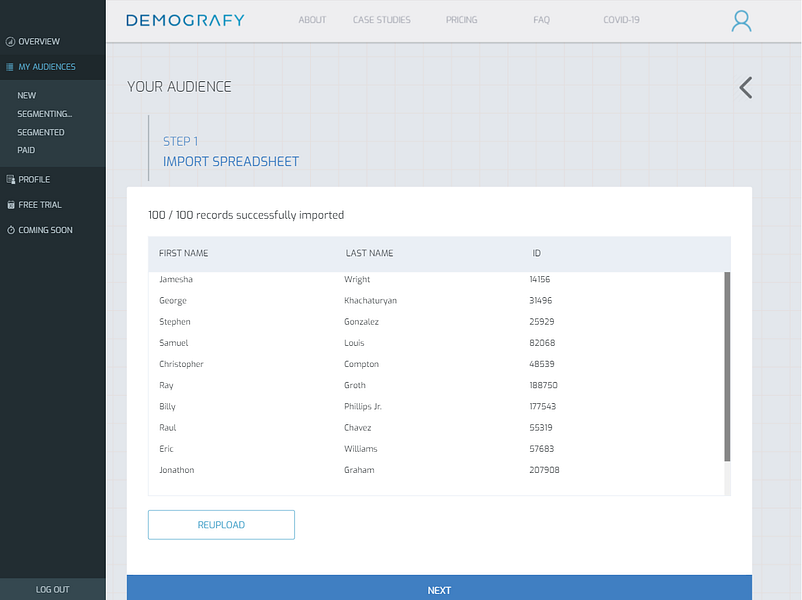Click the records successfully imported message
802x600 pixels.
pos(246,215)
